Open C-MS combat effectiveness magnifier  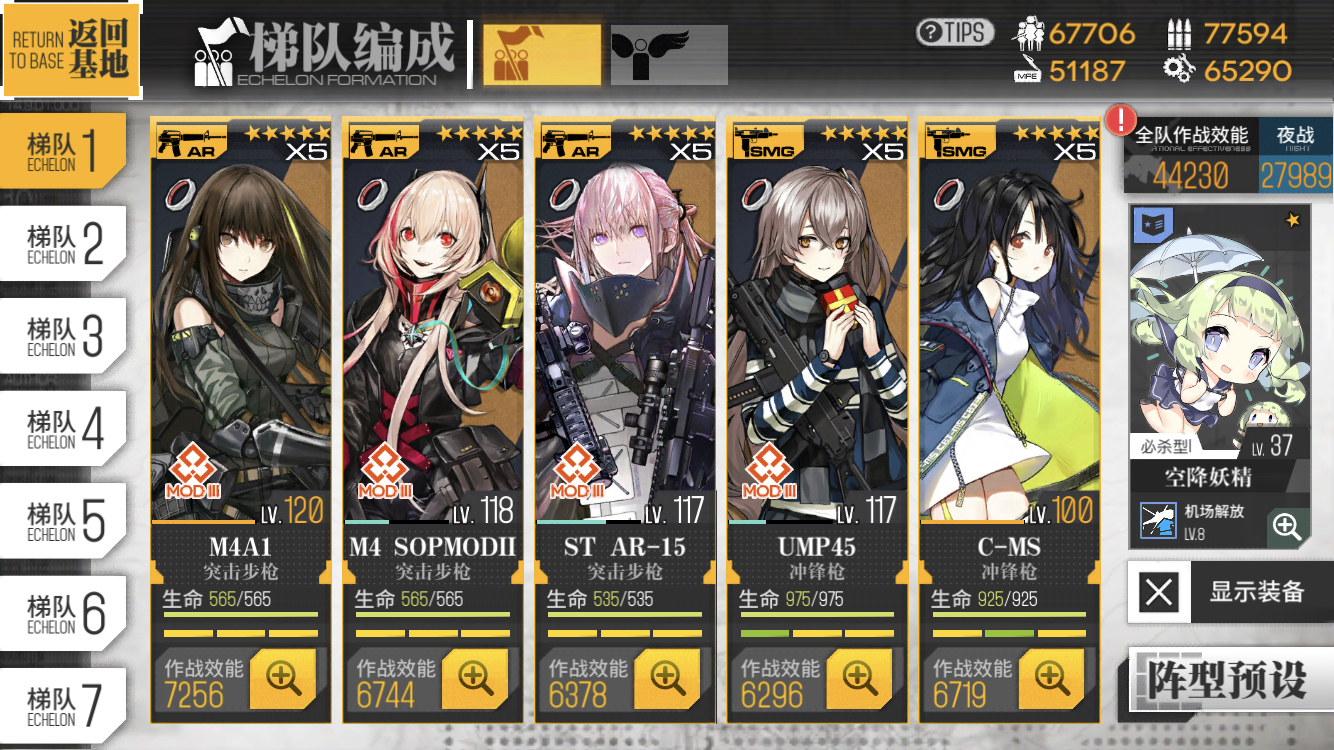(1051, 679)
